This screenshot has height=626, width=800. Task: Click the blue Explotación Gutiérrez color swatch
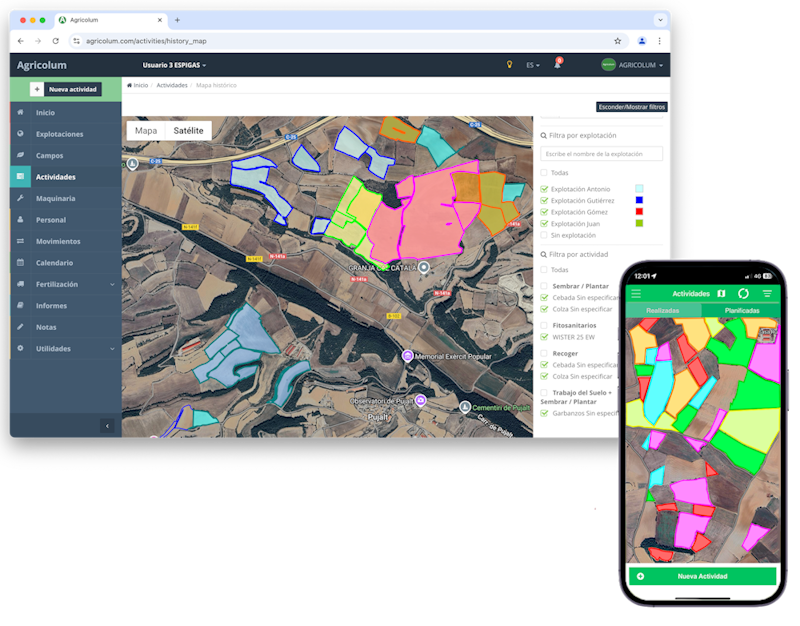[x=639, y=200]
